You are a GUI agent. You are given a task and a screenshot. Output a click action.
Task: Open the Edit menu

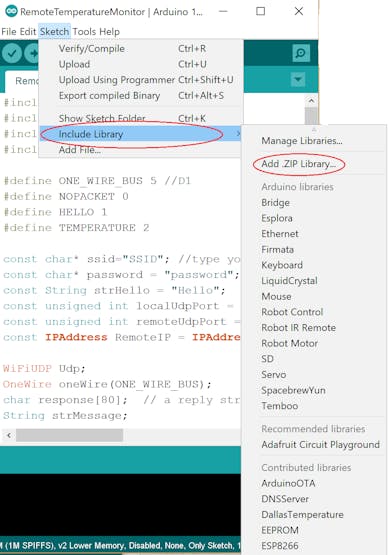(x=28, y=32)
